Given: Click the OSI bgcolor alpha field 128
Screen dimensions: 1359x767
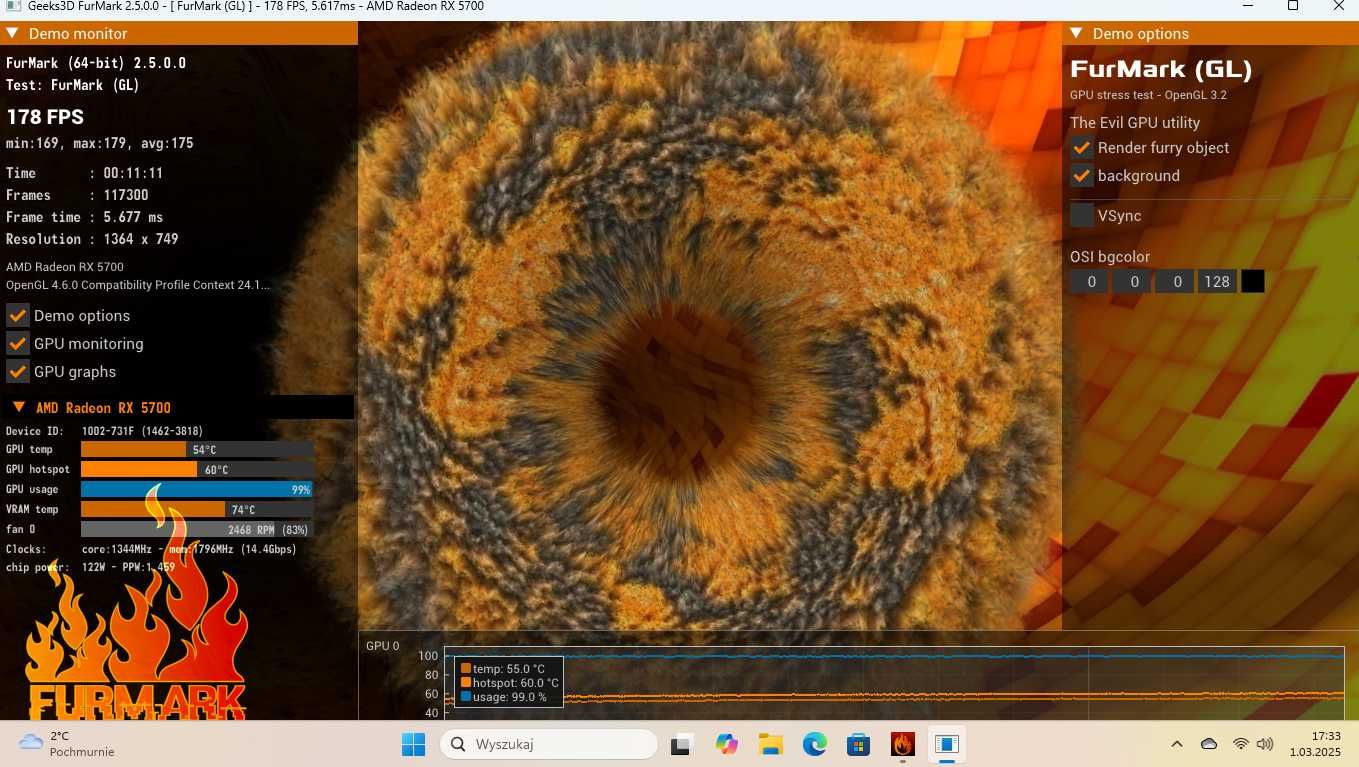Looking at the screenshot, I should 1217,282.
